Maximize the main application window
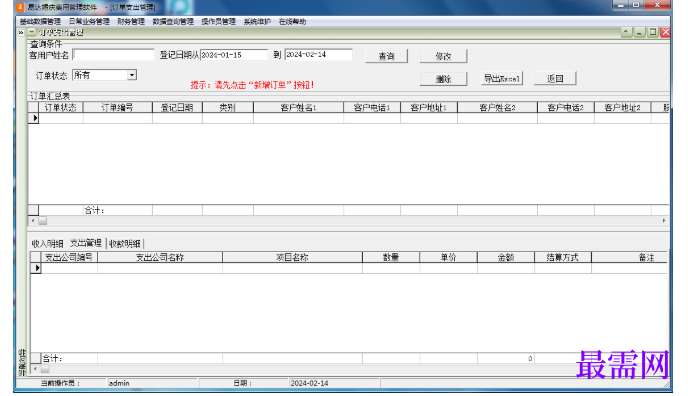This screenshot has width=688, height=396. 636,5
